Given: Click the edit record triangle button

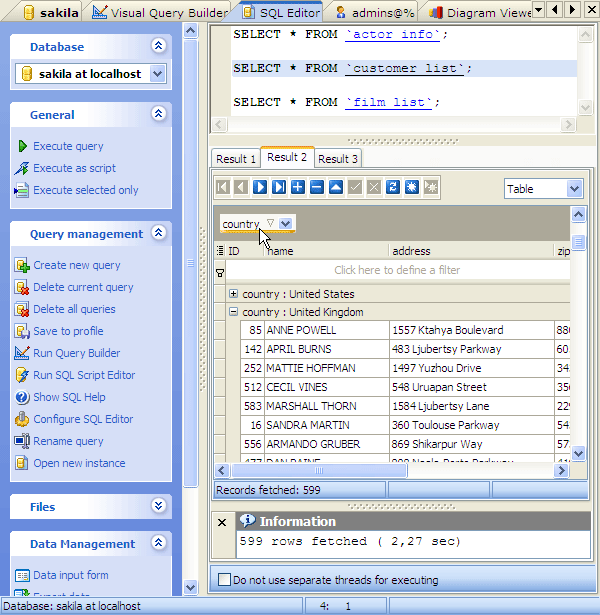Looking at the screenshot, I should [336, 187].
